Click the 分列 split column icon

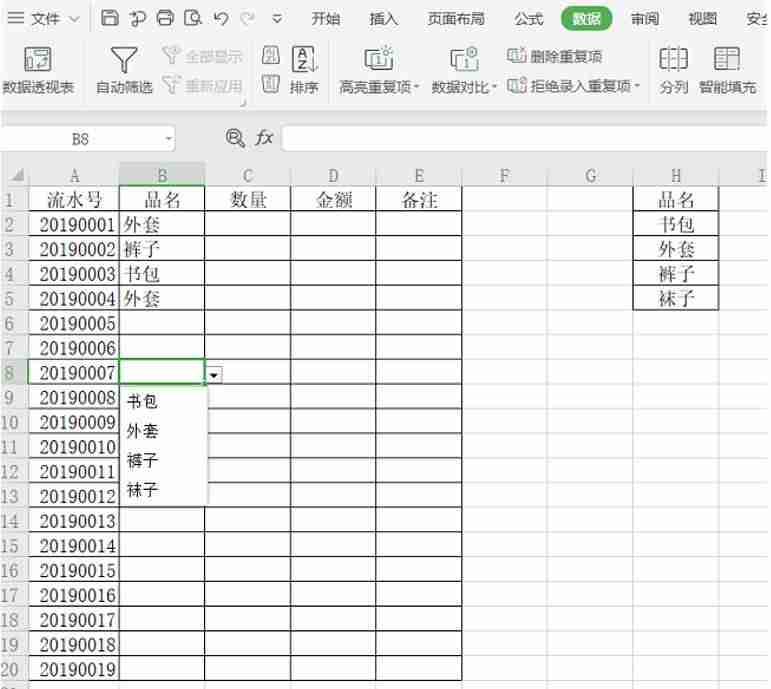673,70
